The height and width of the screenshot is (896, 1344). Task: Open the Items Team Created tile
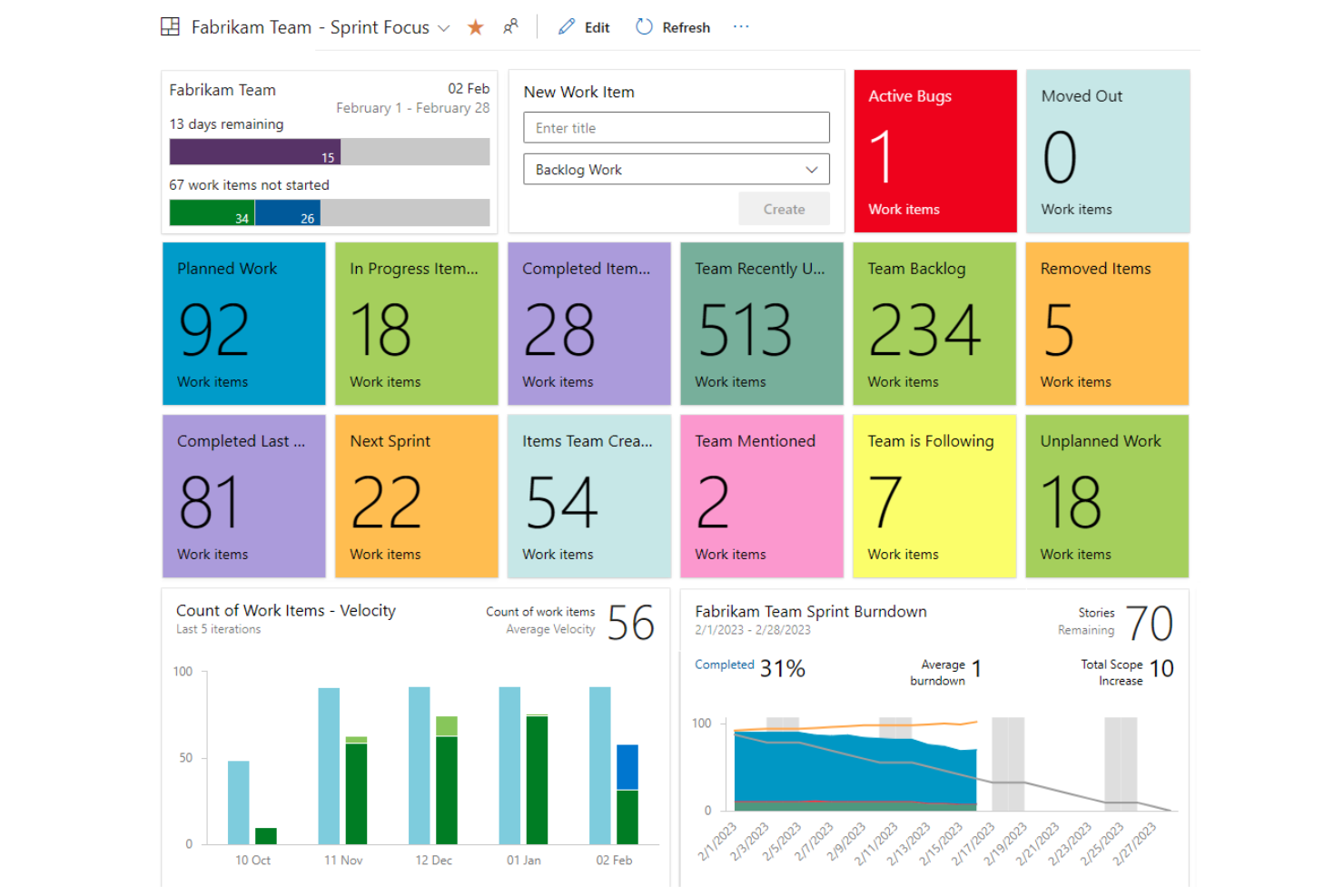click(589, 496)
